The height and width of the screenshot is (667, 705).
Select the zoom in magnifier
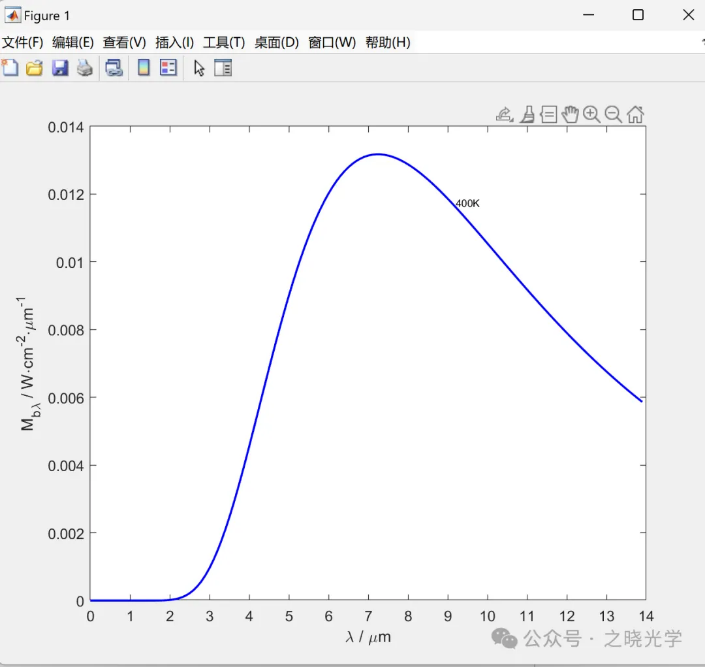pyautogui.click(x=592, y=114)
